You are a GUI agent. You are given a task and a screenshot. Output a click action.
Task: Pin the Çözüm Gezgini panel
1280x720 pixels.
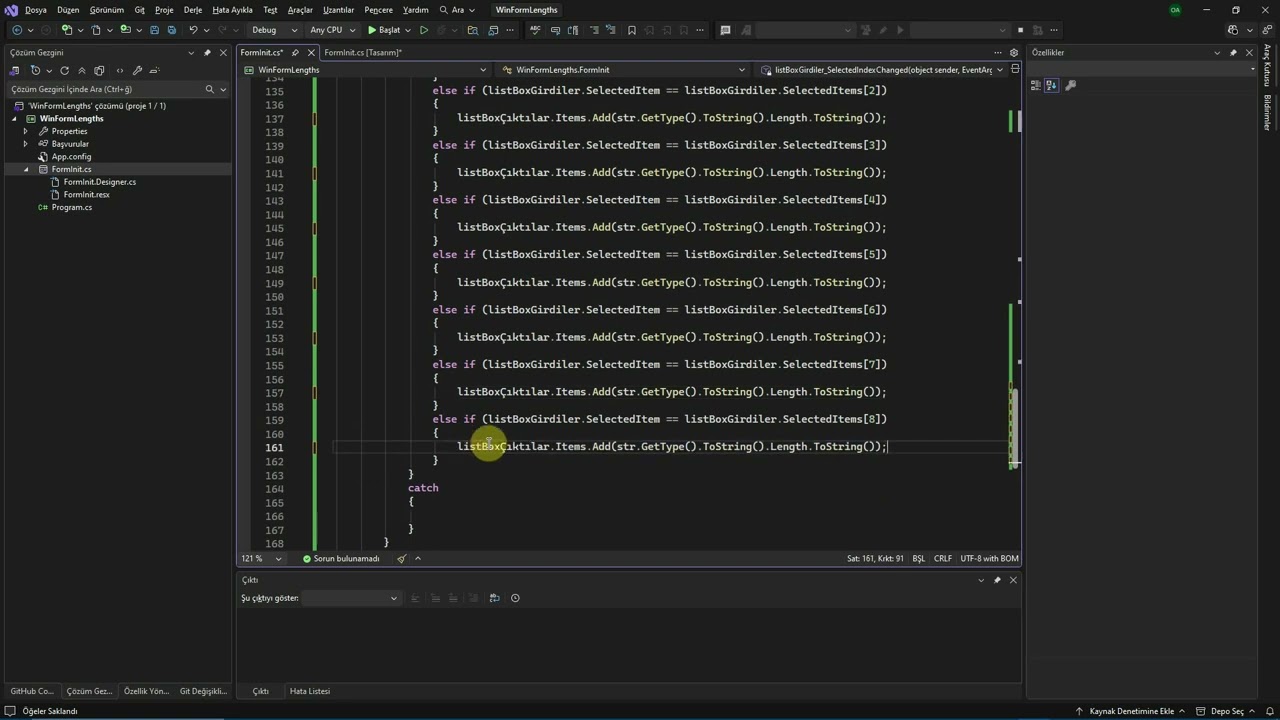(x=207, y=52)
